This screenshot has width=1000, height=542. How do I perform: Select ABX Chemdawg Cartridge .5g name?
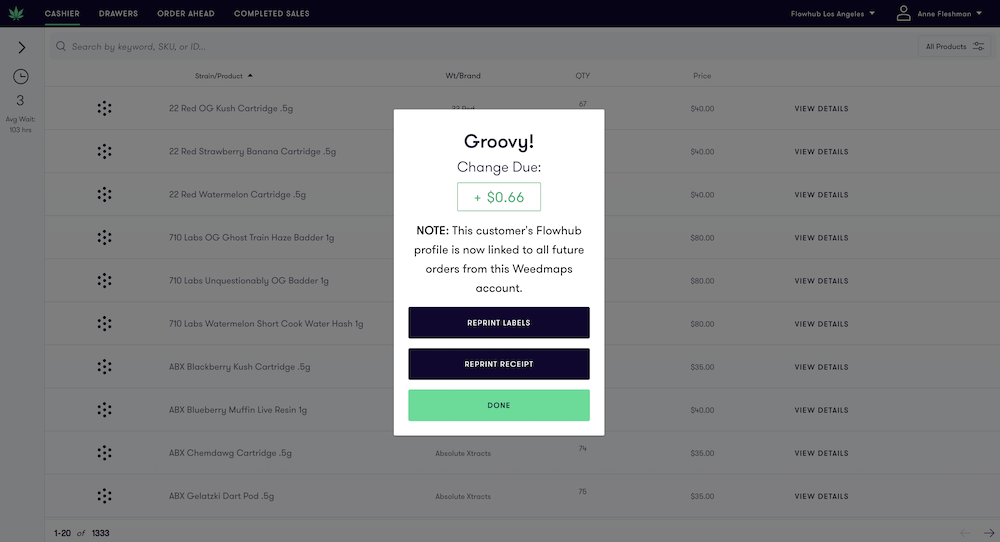click(230, 453)
